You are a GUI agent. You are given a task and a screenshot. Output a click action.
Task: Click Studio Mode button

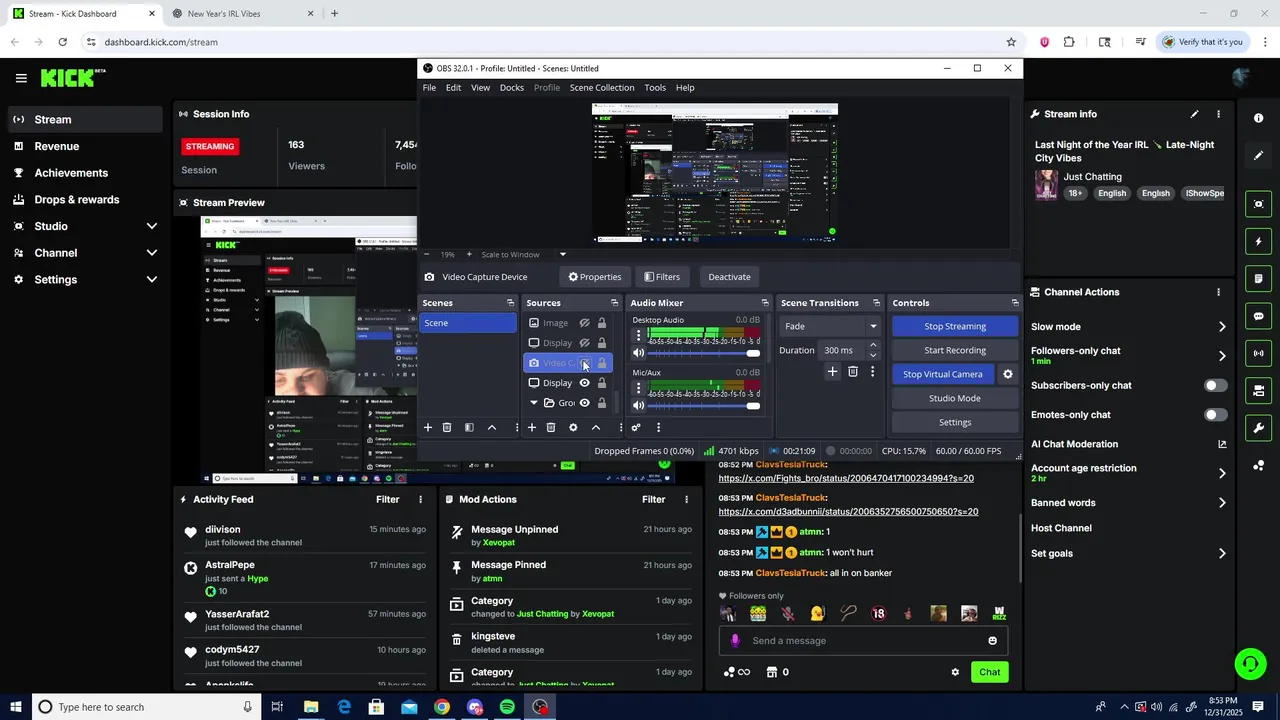point(955,398)
